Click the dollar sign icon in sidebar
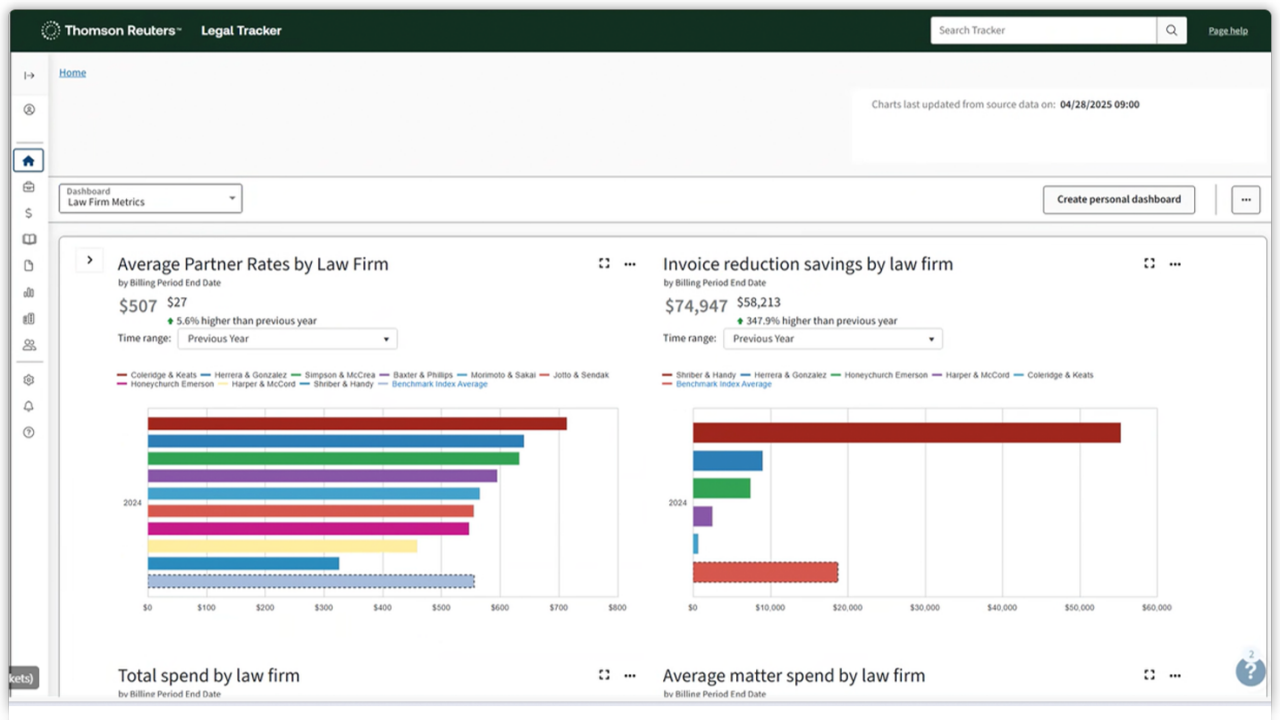The image size is (1280, 720). 29,213
